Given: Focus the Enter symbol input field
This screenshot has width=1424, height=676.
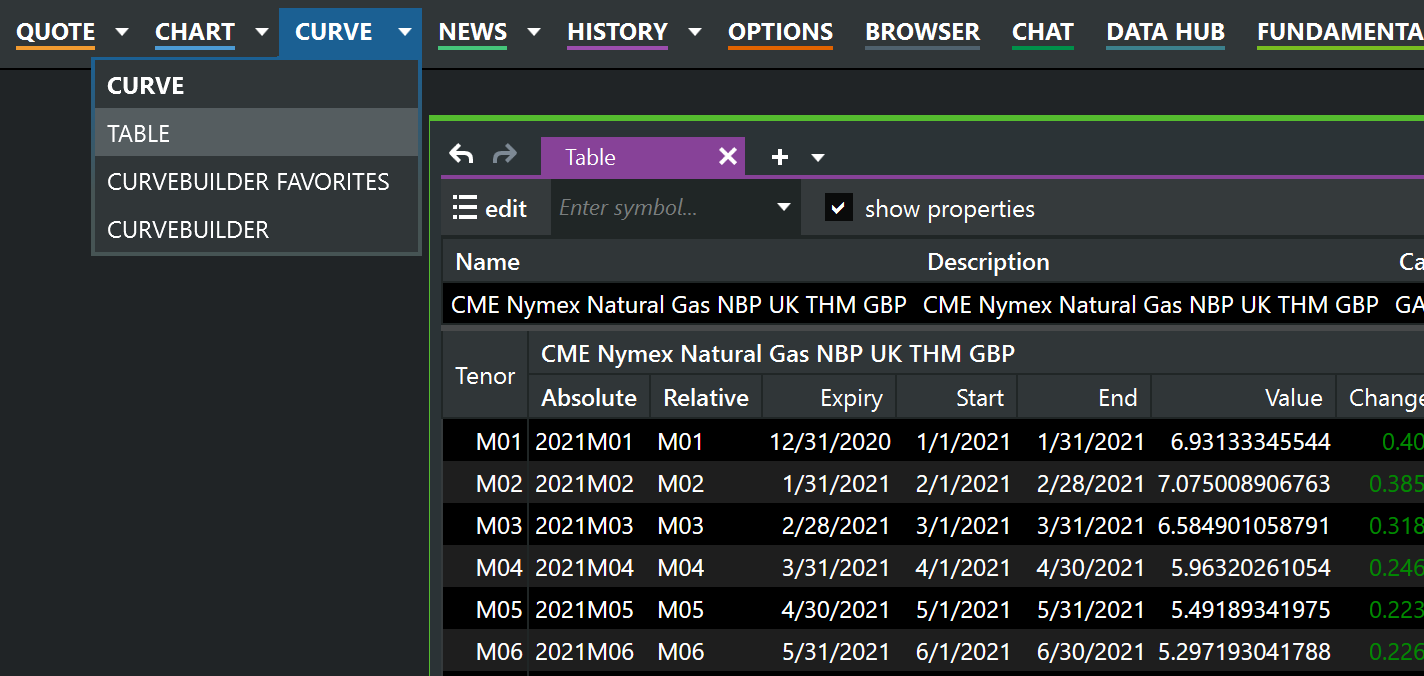Looking at the screenshot, I should pos(660,208).
